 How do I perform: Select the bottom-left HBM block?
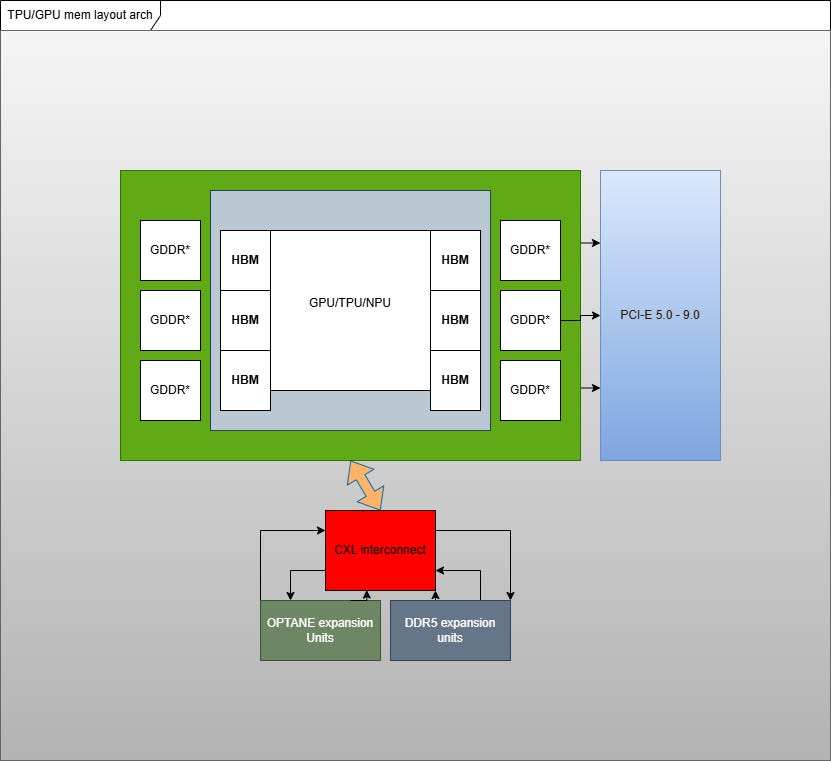(x=245, y=380)
